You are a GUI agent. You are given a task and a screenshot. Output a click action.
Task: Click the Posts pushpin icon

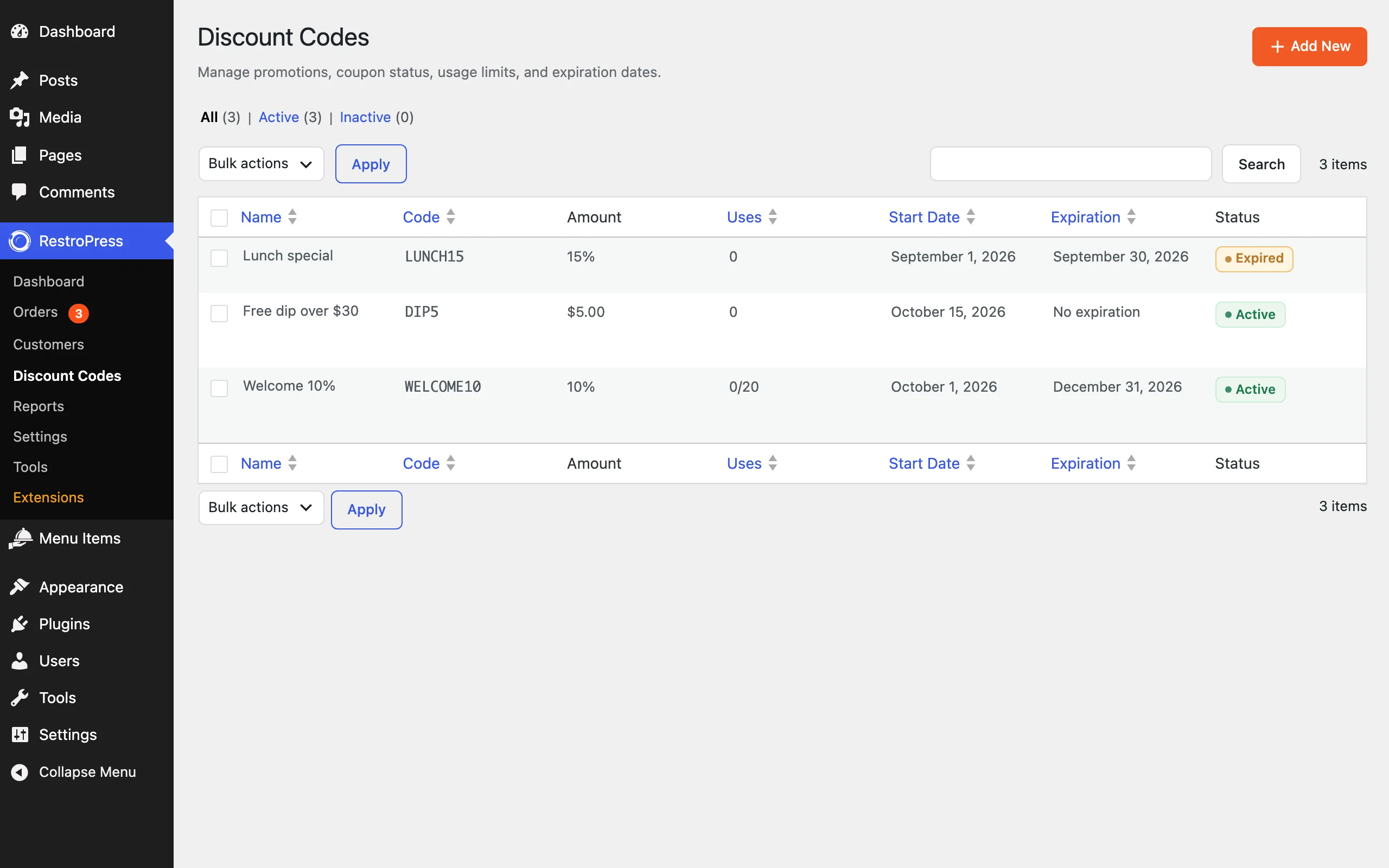[x=20, y=80]
